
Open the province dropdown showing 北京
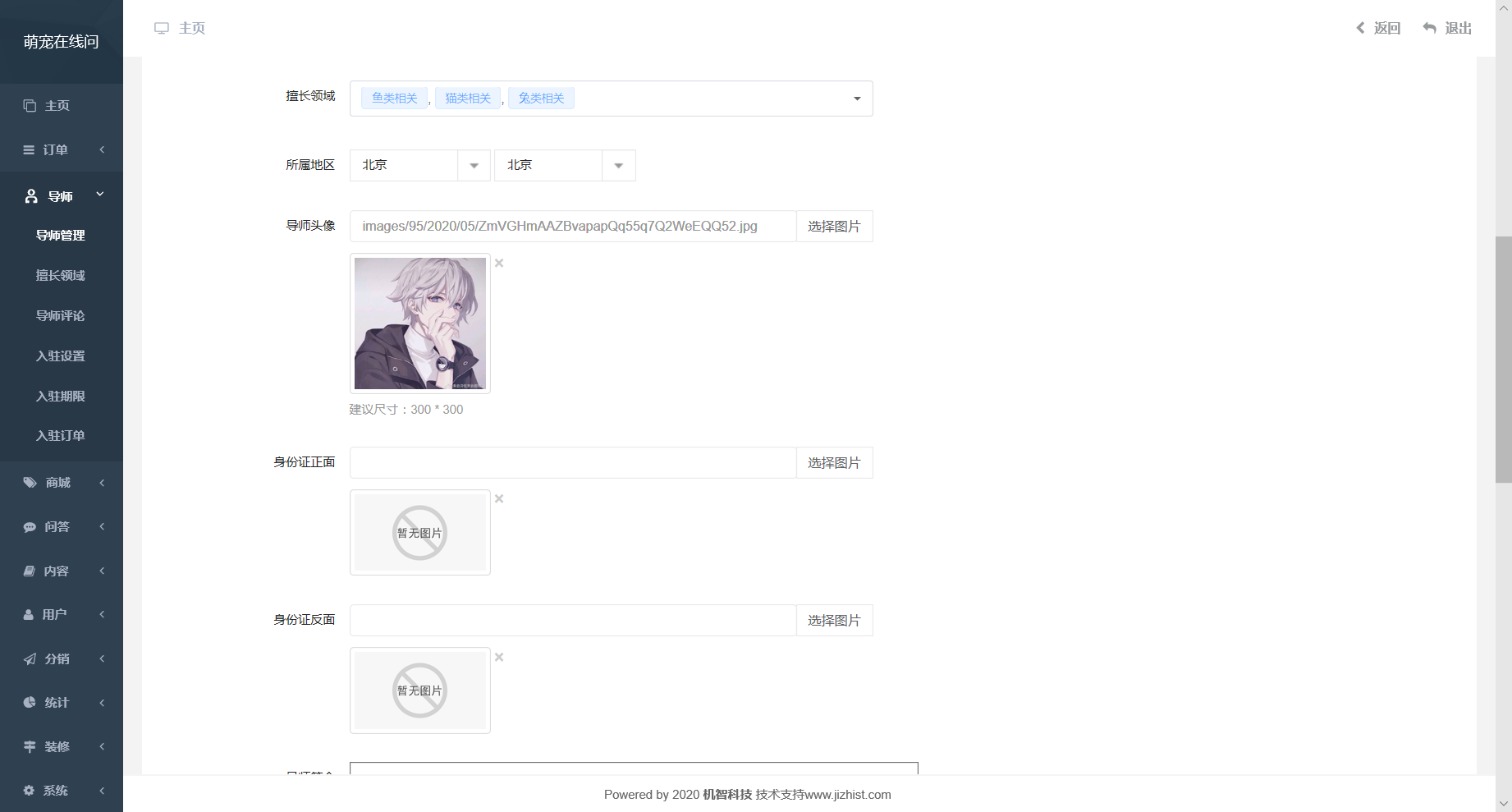(x=420, y=166)
